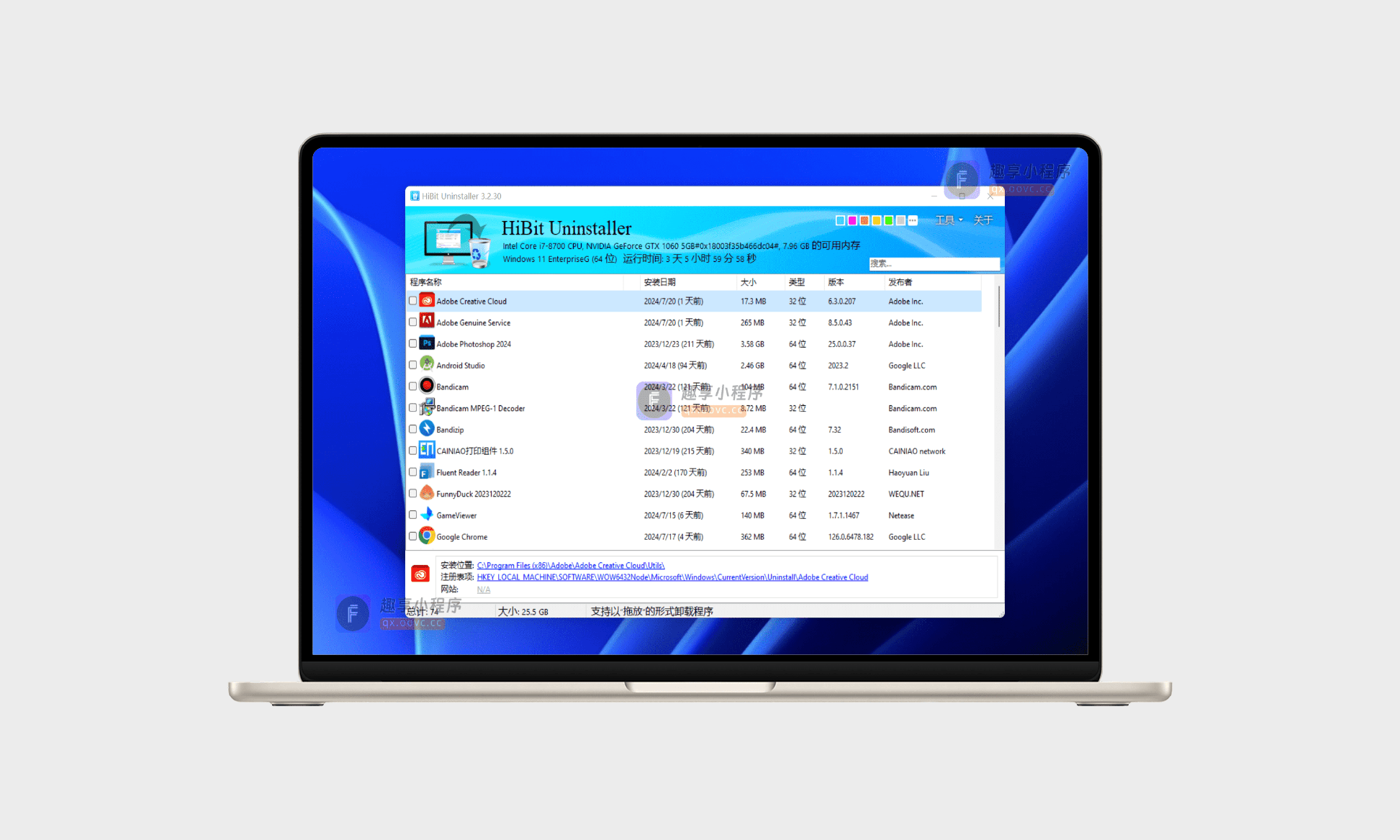Focus the 搜索 search box
1400x840 pixels.
934,263
